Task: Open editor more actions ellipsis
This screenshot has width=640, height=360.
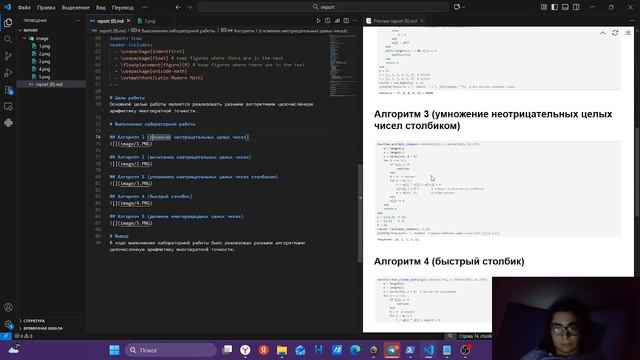Action: 355,20
